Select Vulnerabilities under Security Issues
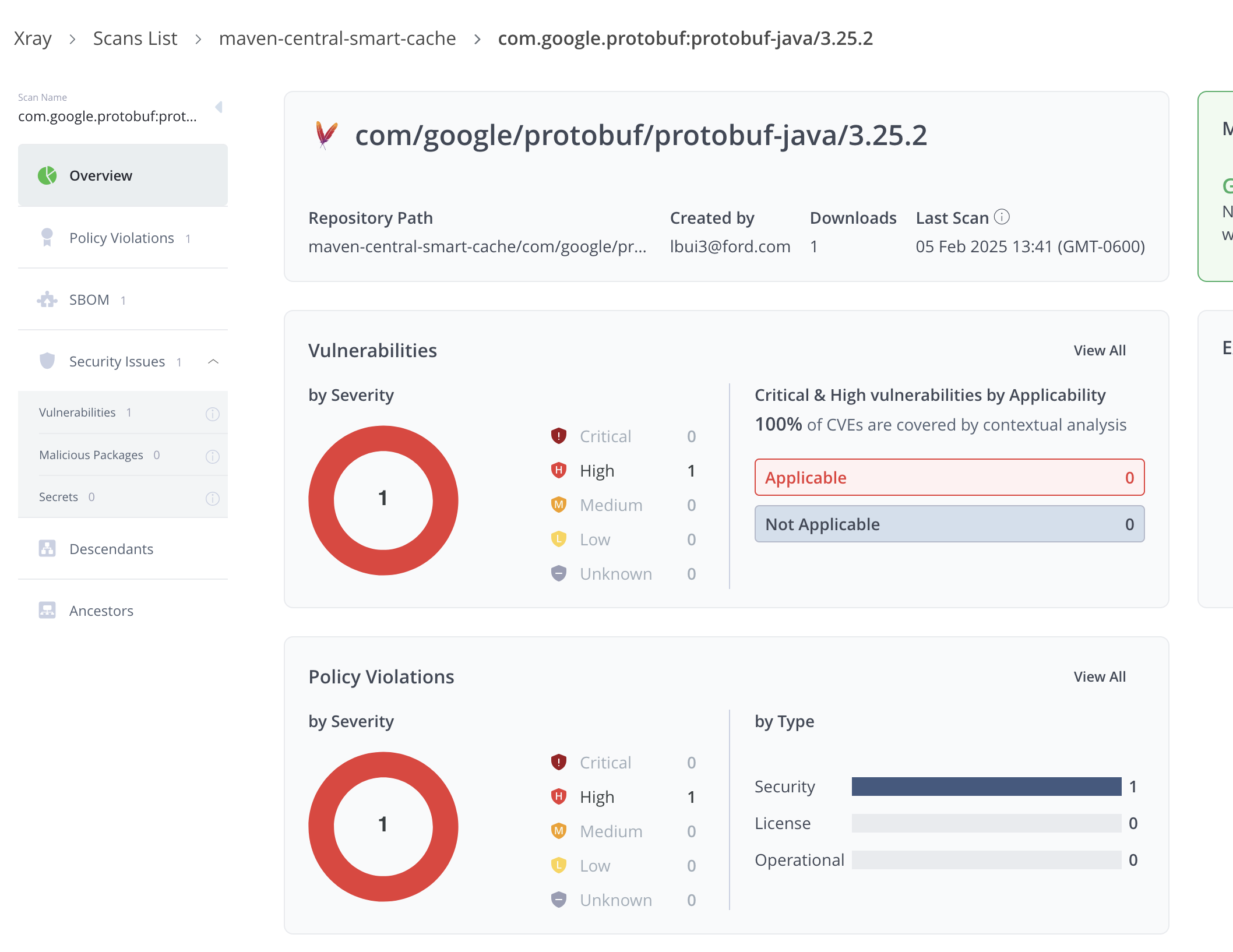 click(x=123, y=412)
